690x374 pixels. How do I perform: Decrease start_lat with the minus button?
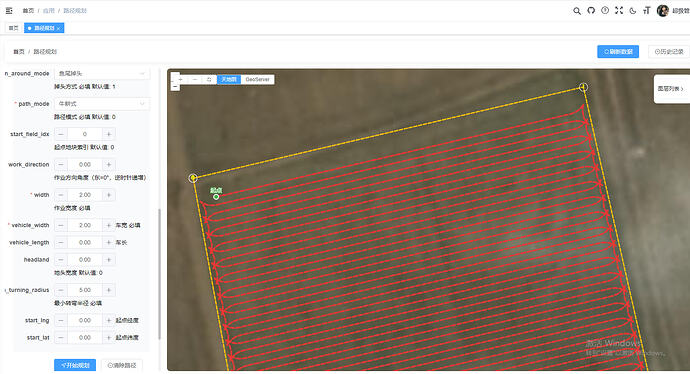pos(61,337)
